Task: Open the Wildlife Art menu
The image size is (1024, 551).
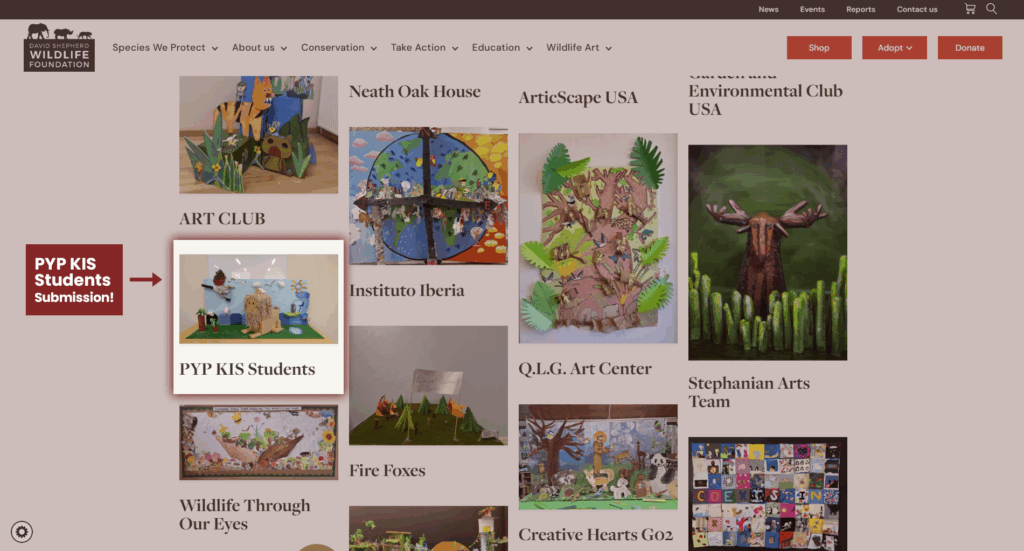Action: click(x=579, y=48)
